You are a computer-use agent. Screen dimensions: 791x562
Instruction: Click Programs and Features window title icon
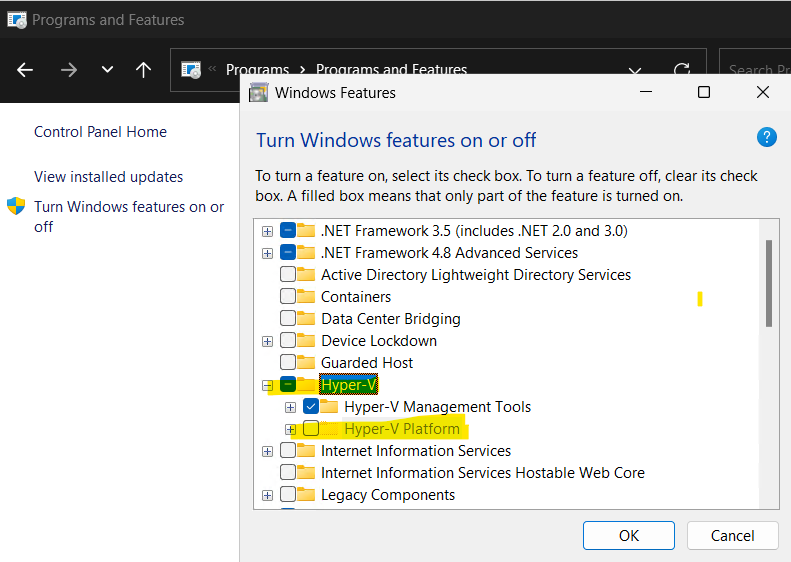tap(17, 20)
